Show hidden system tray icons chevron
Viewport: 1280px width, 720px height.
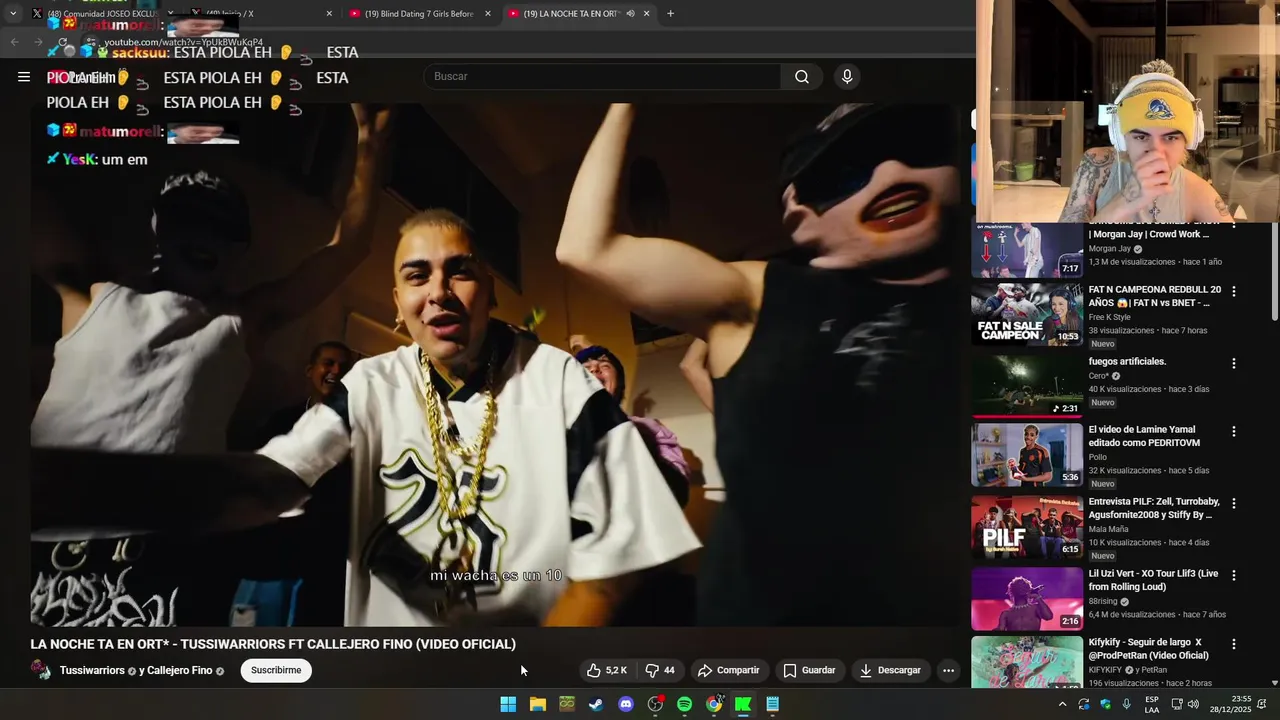(1062, 704)
